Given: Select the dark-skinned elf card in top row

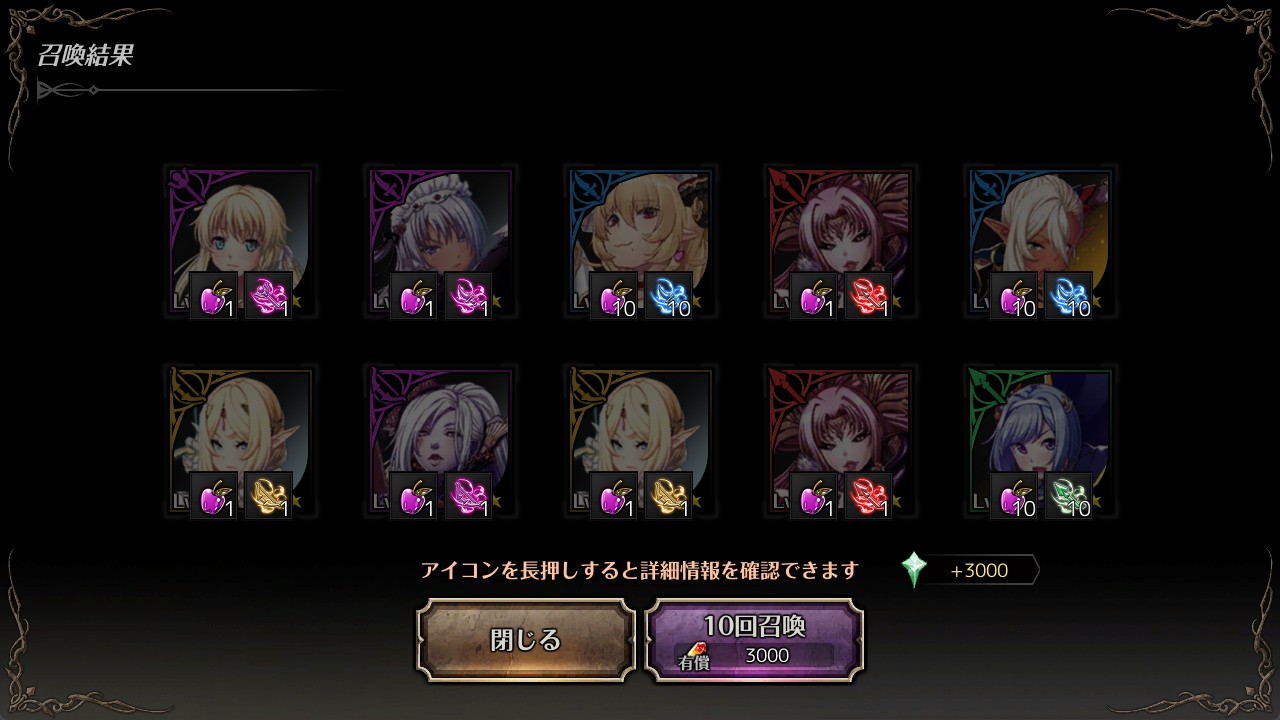Looking at the screenshot, I should pyautogui.click(x=1040, y=242).
